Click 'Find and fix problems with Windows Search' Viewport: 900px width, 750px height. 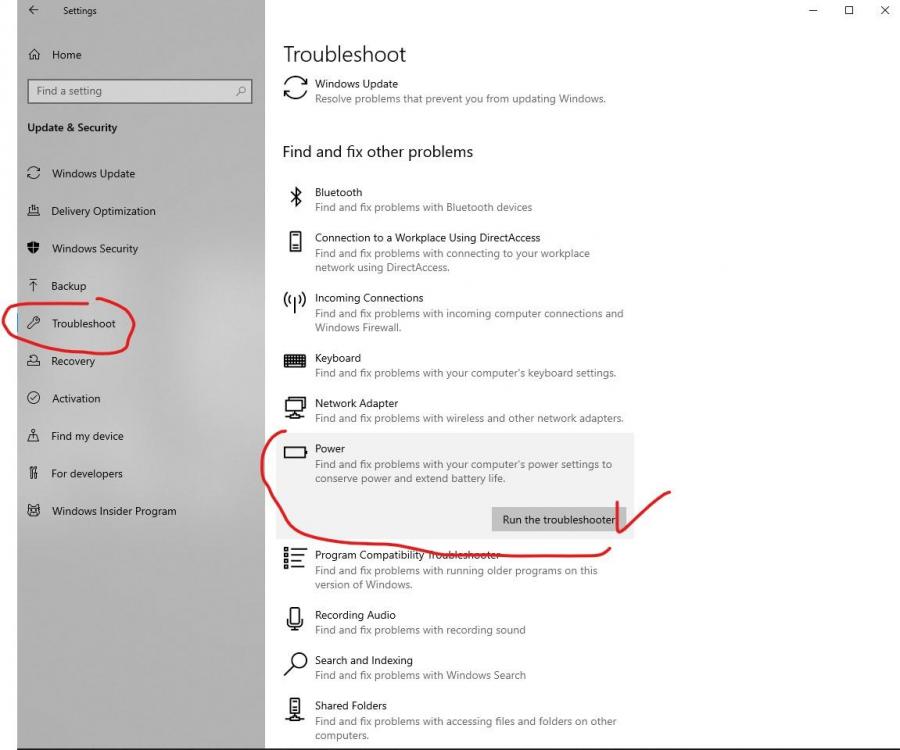(x=420, y=675)
